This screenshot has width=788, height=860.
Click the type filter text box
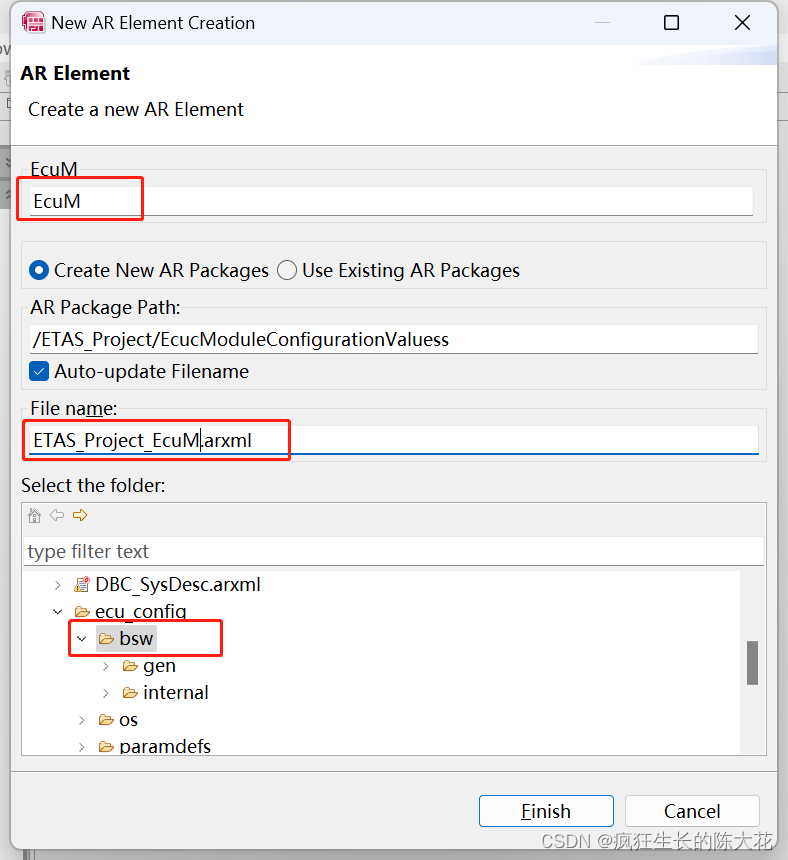(200, 551)
